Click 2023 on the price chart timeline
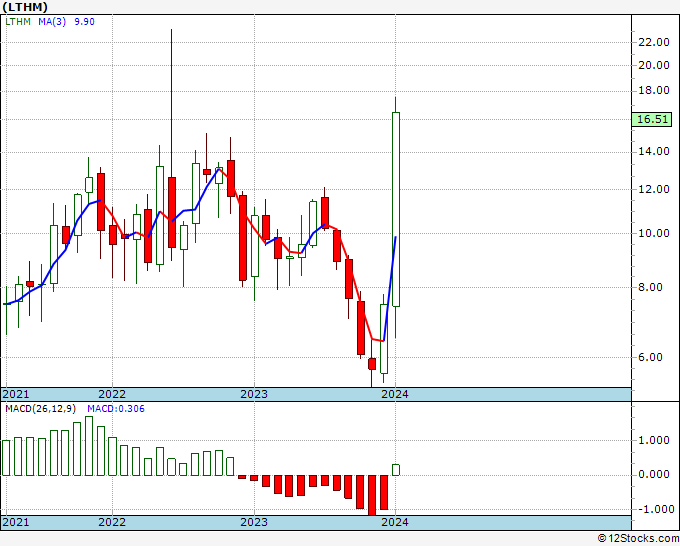The width and height of the screenshot is (680, 546). point(254,394)
